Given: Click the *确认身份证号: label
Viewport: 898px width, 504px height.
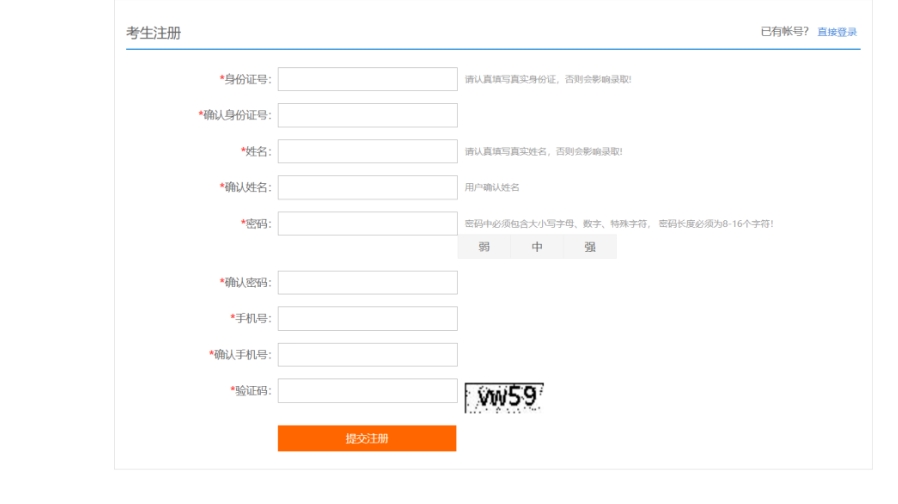Looking at the screenshot, I should (235, 115).
